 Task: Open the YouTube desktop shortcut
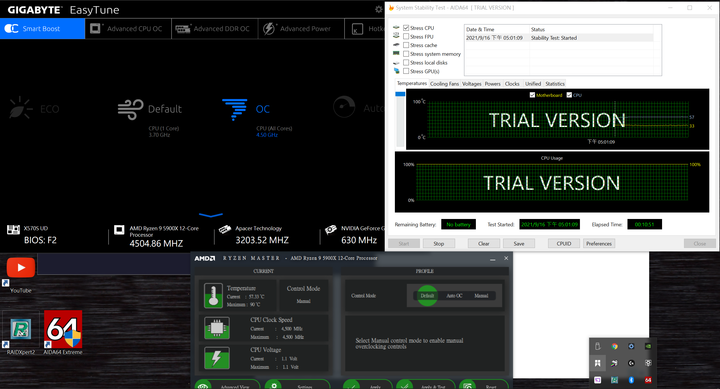21,268
